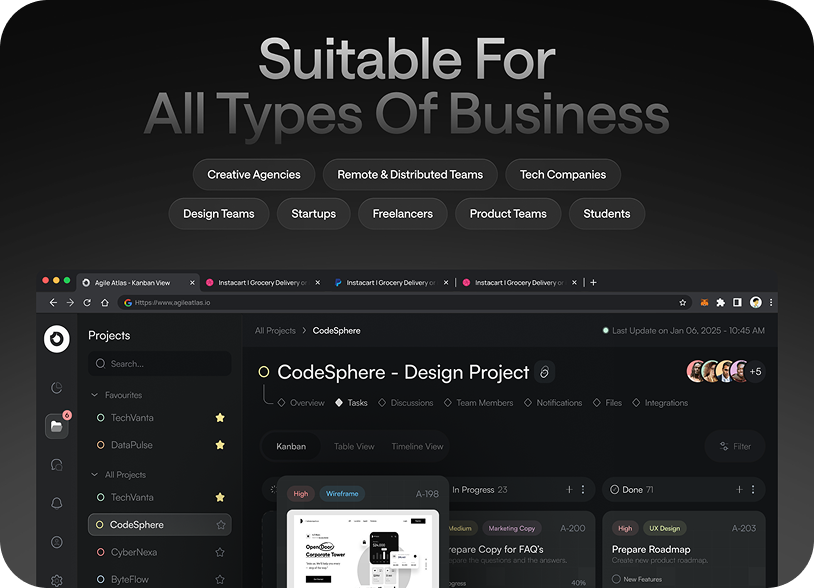814x588 pixels.
Task: Unstar TechVanta under Favourites
Action: [220, 418]
